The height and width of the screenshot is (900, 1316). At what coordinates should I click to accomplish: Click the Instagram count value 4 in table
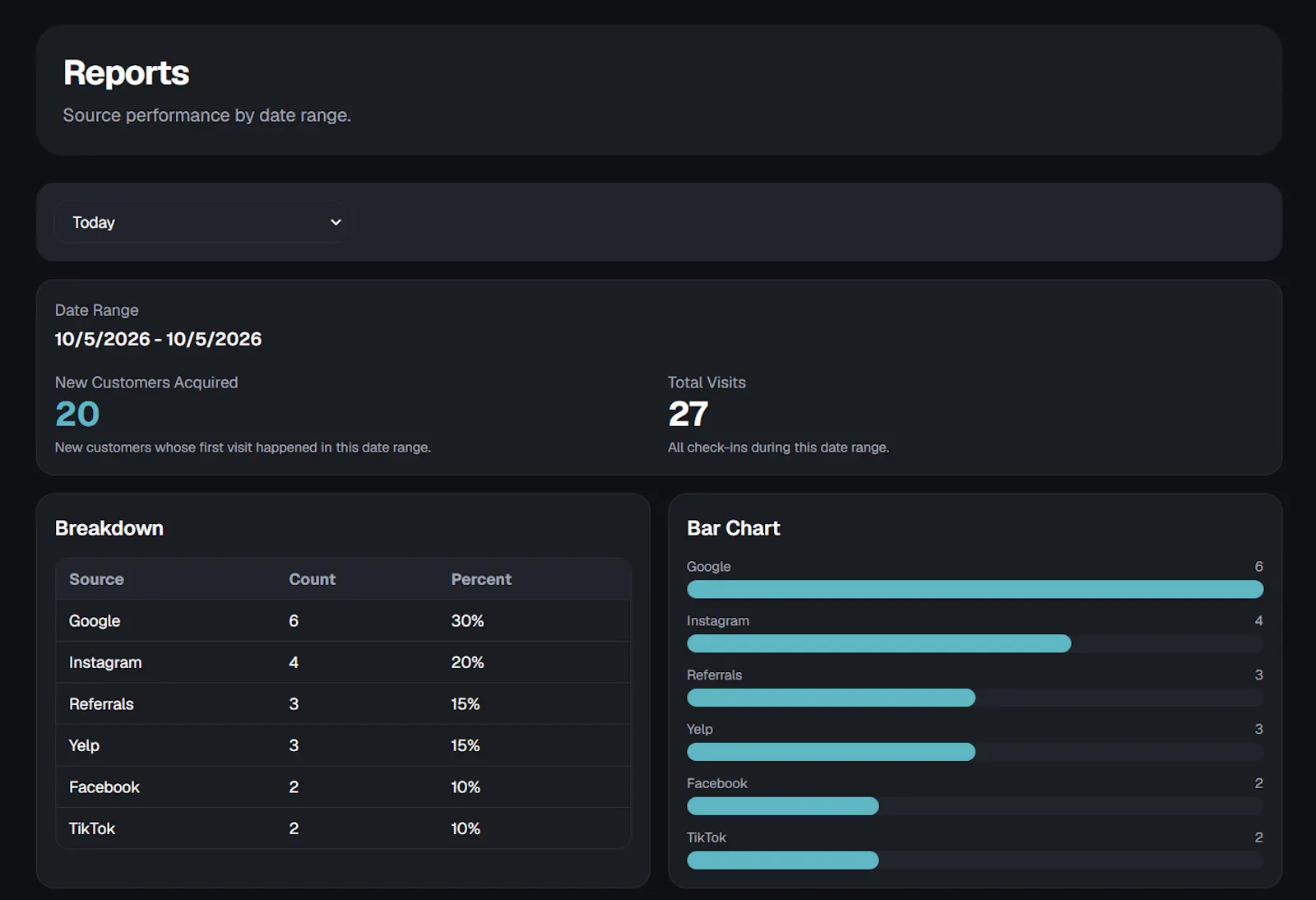(294, 662)
